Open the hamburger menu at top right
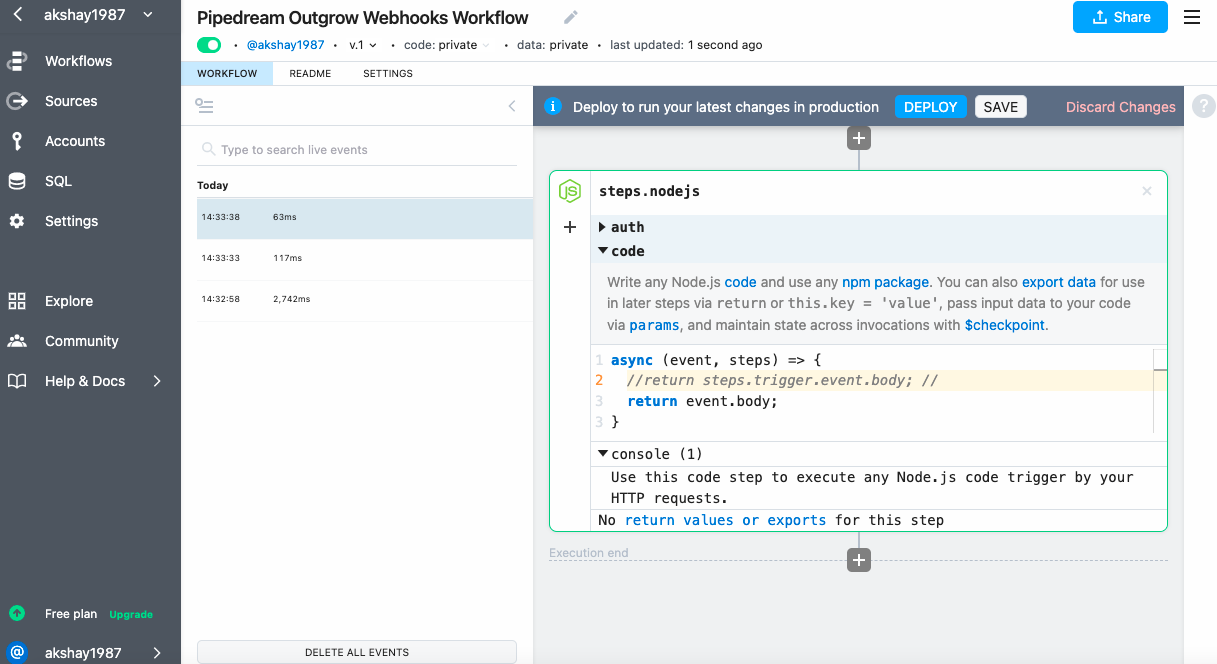Screen dimensions: 1217x664 tap(1192, 17)
